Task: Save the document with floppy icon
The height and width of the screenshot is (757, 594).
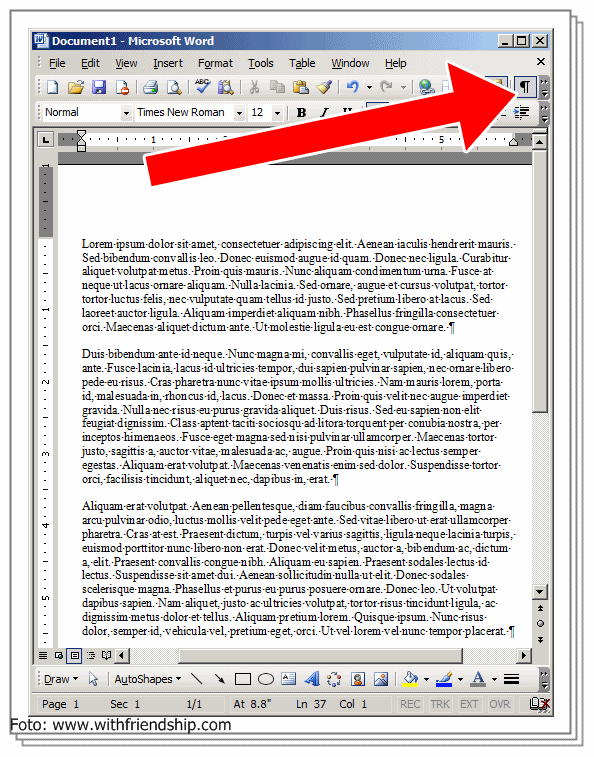Action: tap(99, 87)
